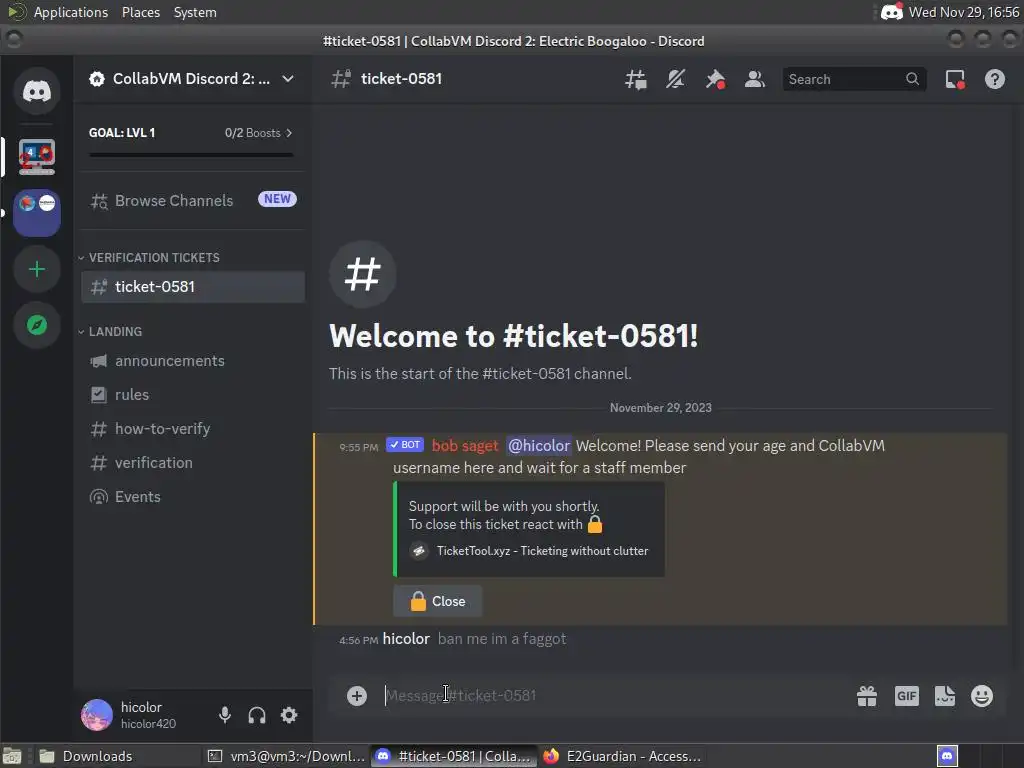The image size is (1024, 768).
Task: Click the NEW badge beside Browse Channels
Action: (x=277, y=199)
